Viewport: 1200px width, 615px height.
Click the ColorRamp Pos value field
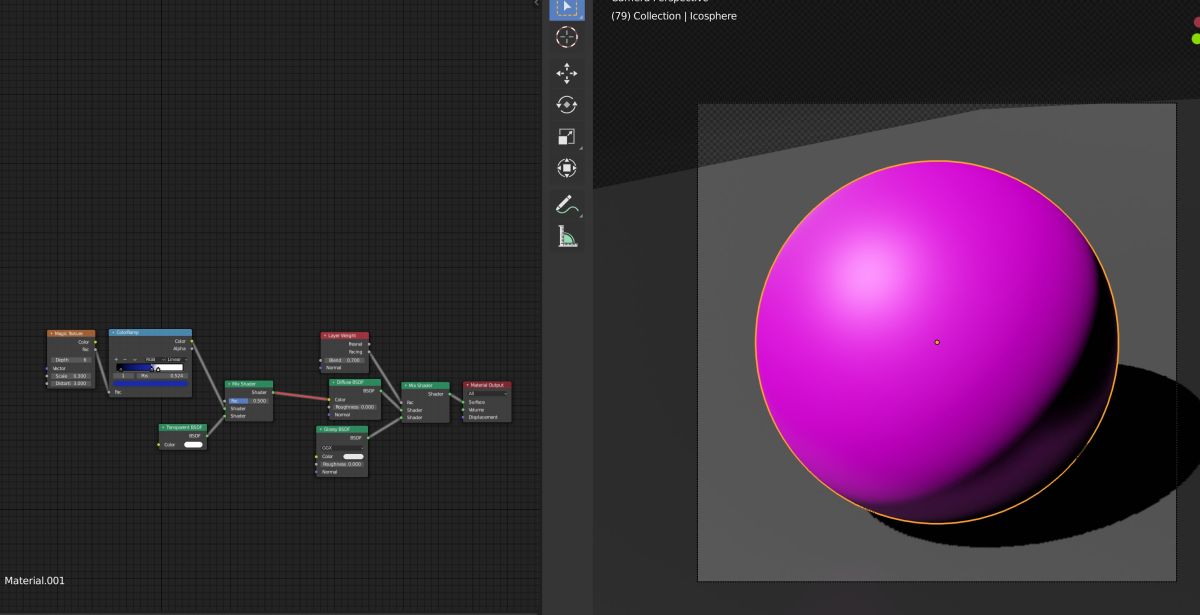pos(162,376)
